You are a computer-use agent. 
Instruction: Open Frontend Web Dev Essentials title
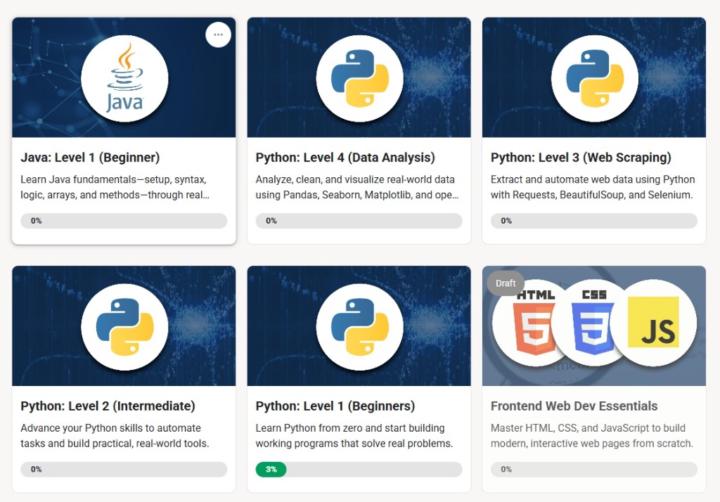coord(574,406)
